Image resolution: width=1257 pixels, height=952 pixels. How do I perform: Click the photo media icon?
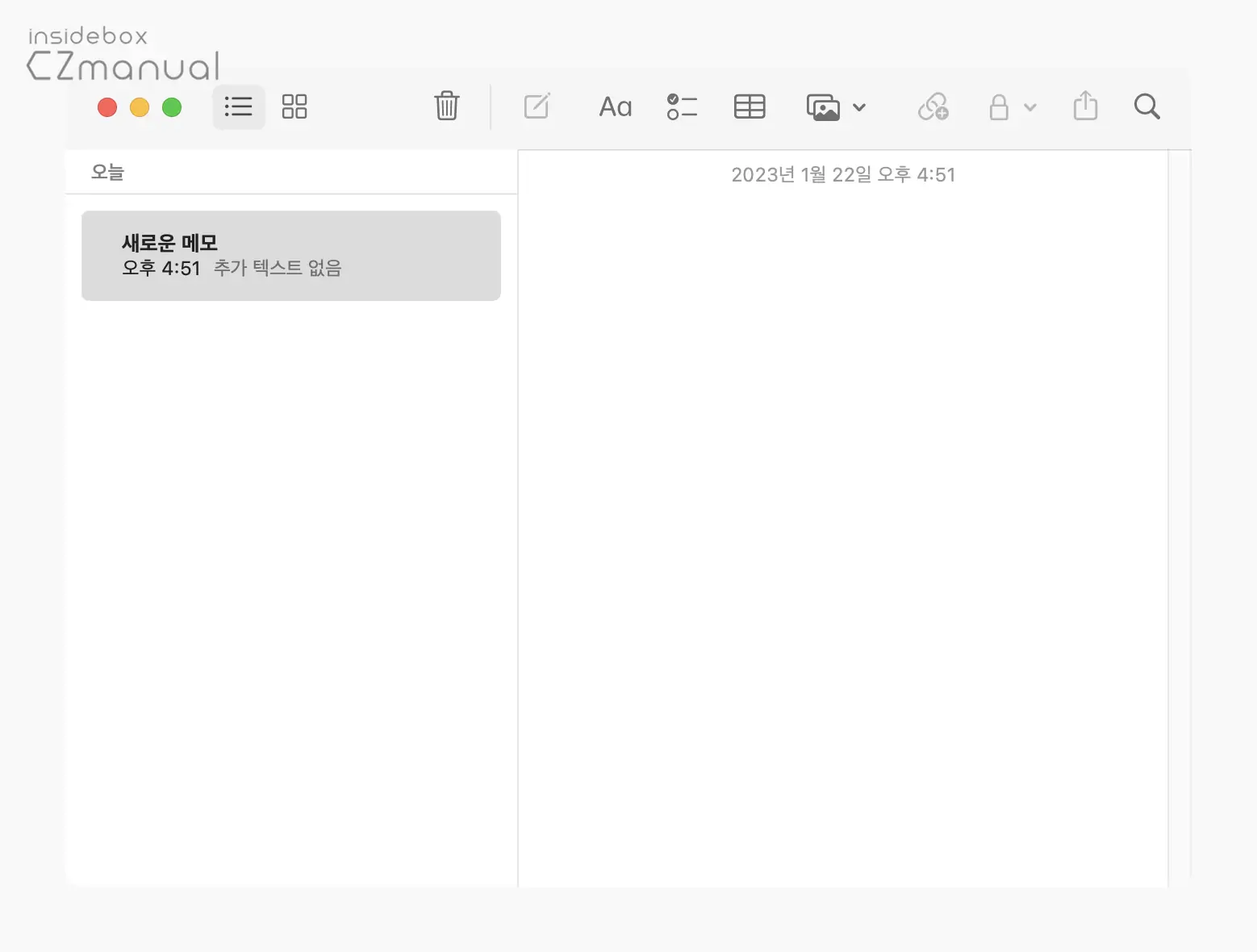pos(823,107)
